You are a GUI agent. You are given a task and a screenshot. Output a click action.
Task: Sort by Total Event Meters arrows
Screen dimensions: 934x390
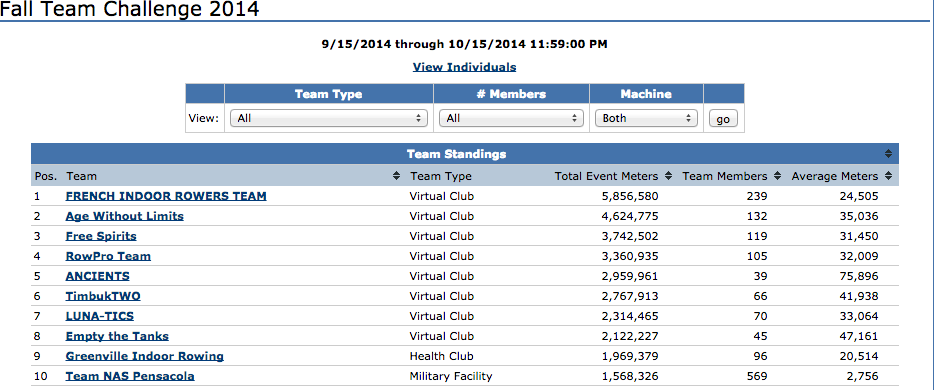668,176
